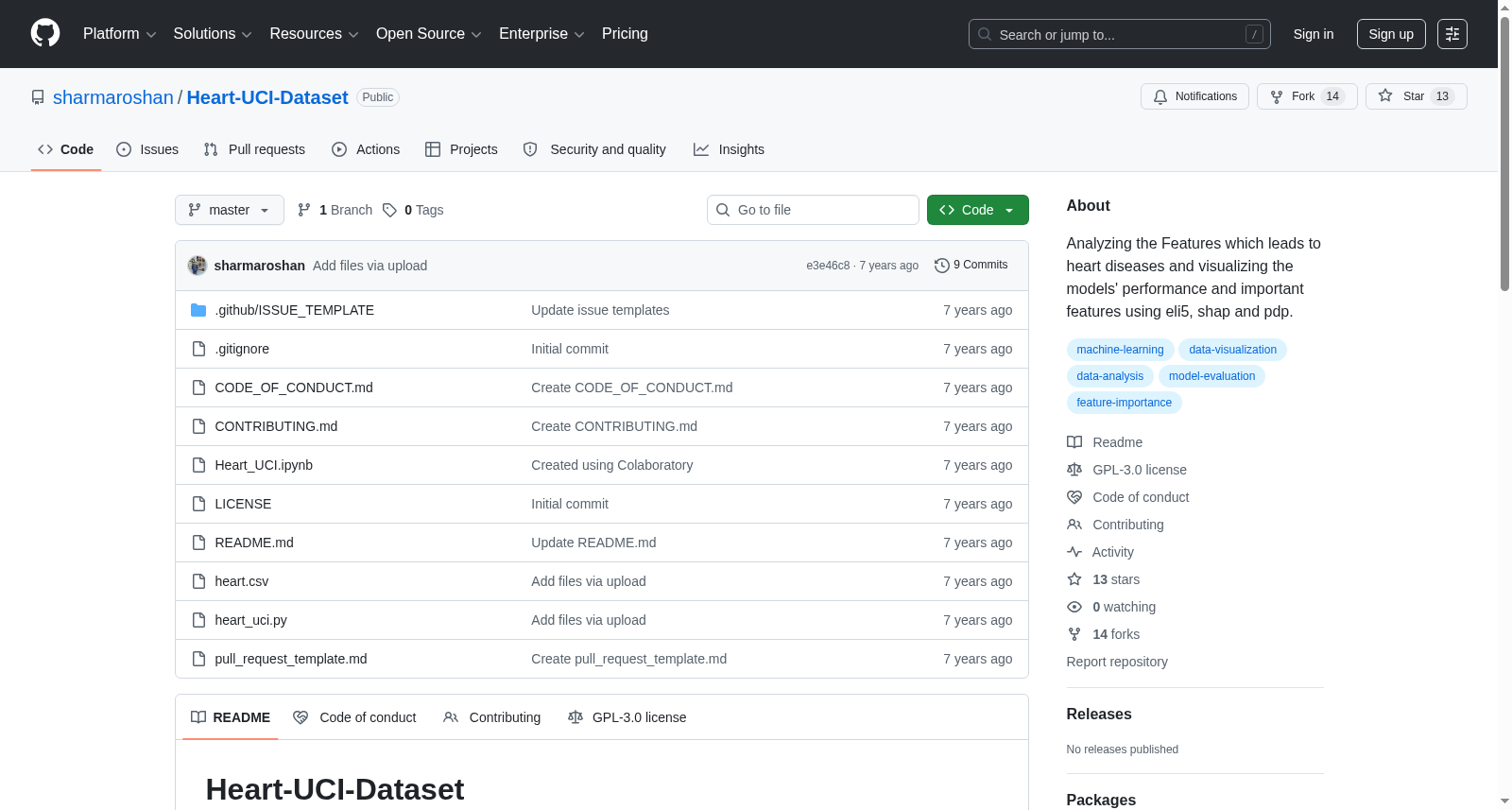Image resolution: width=1512 pixels, height=810 pixels.
Task: Star this repository
Action: pyautogui.click(x=1416, y=96)
